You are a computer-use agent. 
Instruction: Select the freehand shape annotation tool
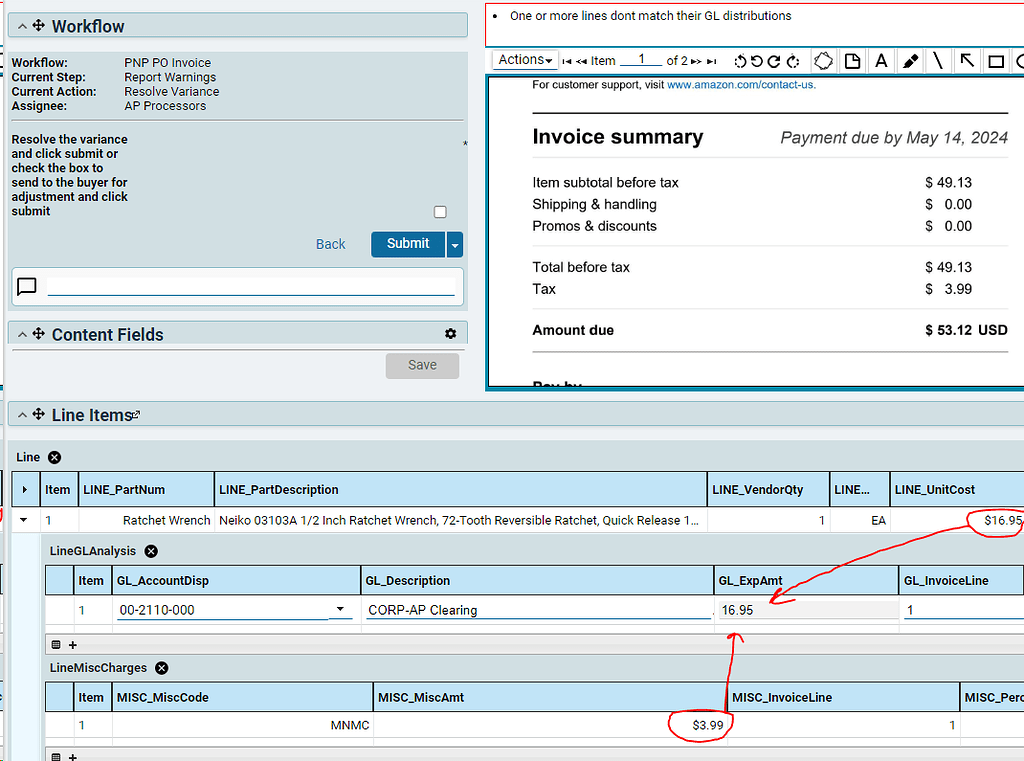(823, 61)
